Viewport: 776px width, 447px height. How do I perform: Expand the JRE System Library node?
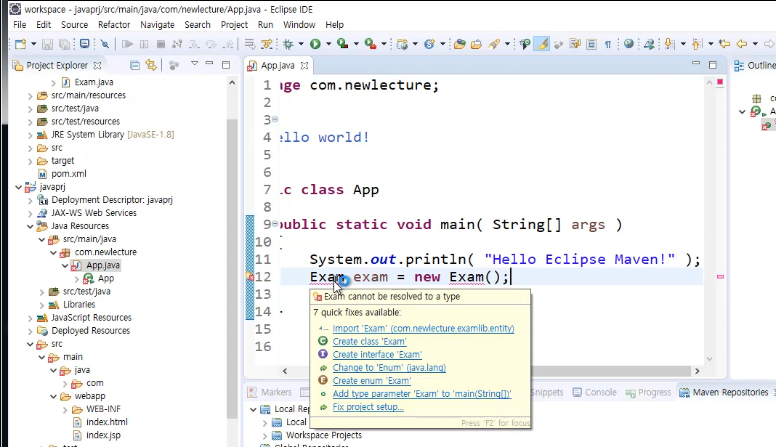[x=30, y=135]
